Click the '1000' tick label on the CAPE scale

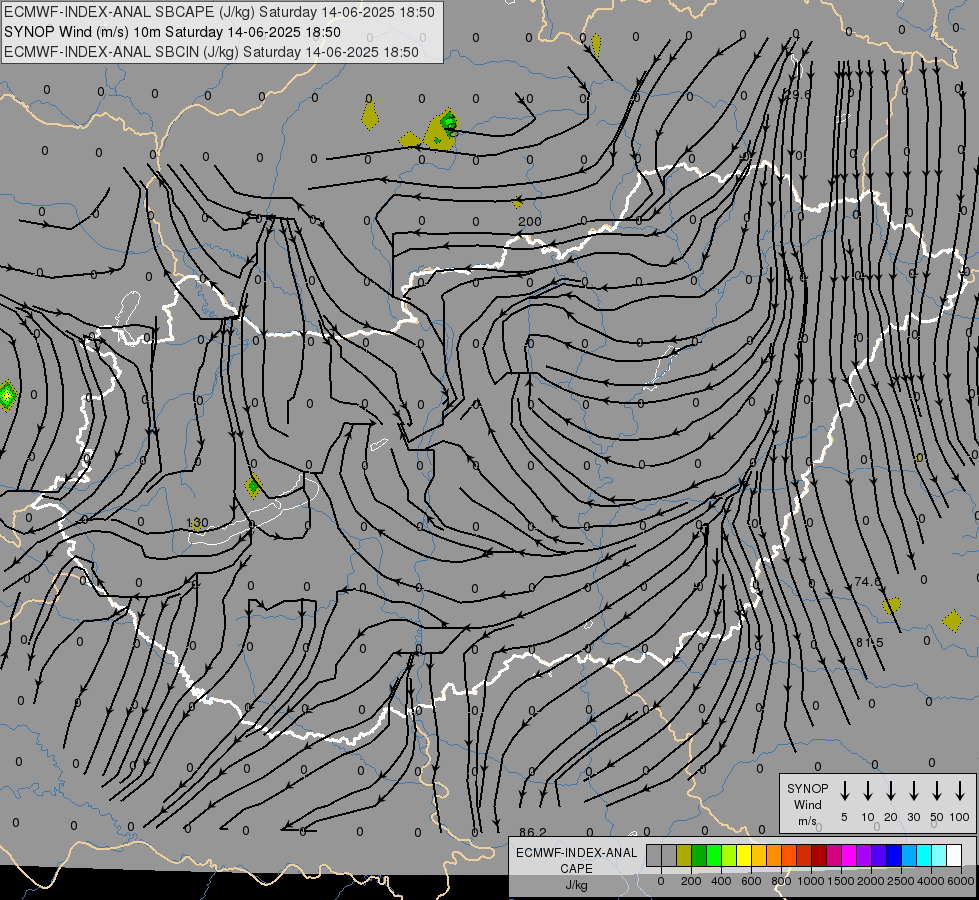pyautogui.click(x=810, y=881)
